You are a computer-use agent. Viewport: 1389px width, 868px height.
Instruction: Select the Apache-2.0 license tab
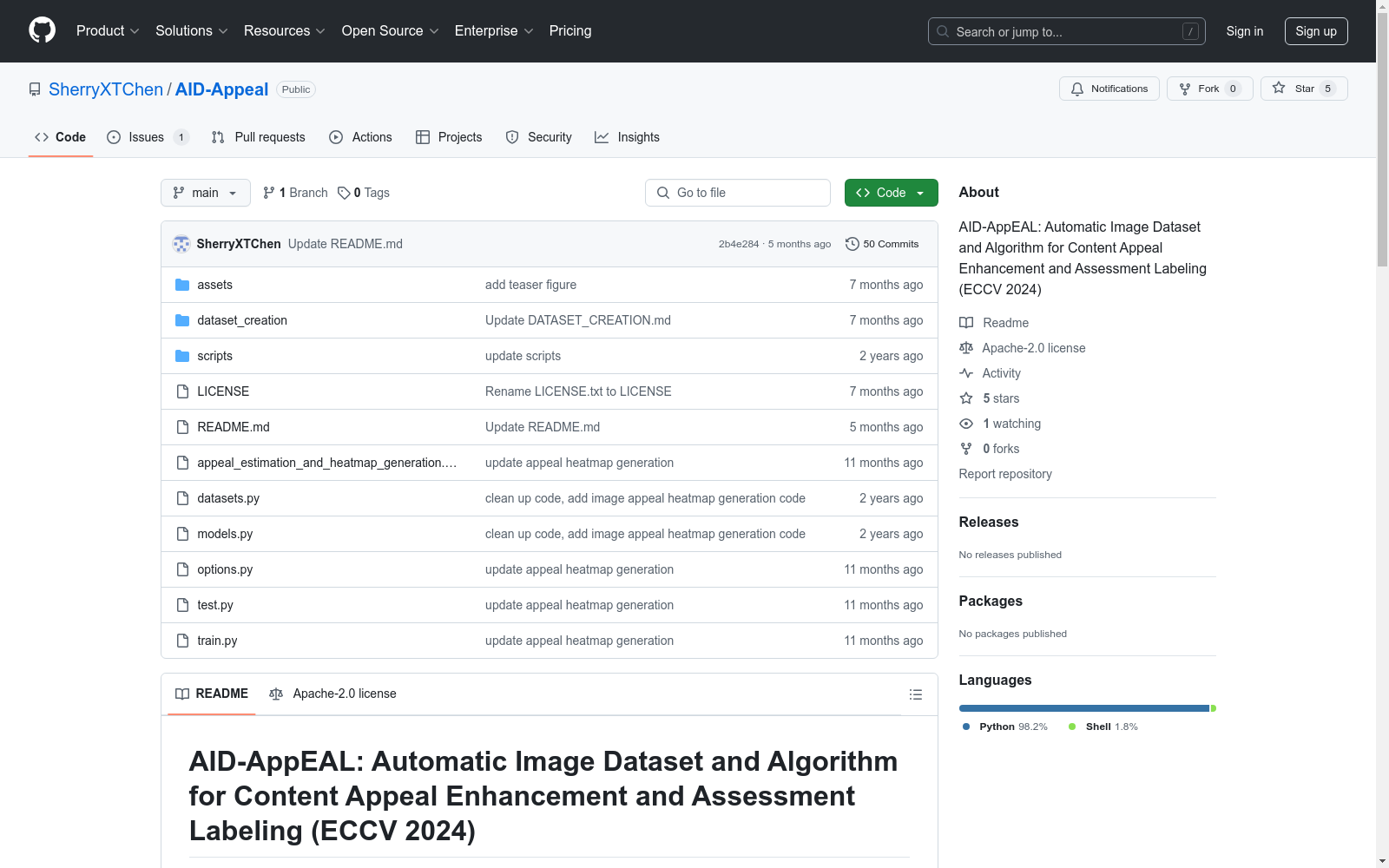click(332, 694)
